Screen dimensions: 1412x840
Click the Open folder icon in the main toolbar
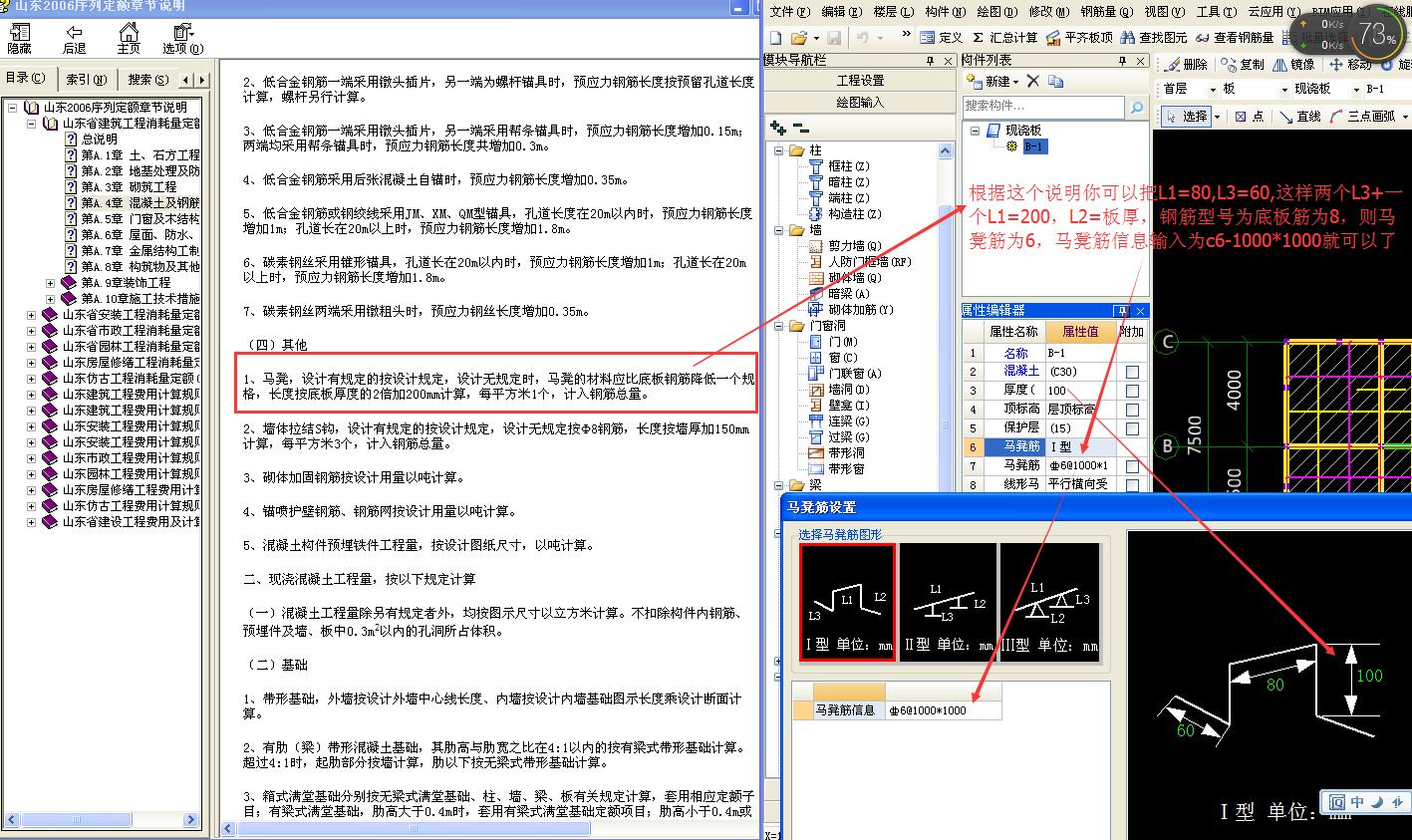point(799,38)
